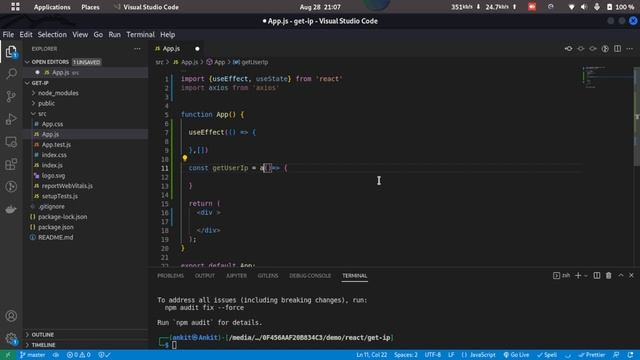
Task: Click the notifications bell icon
Action: point(631,355)
